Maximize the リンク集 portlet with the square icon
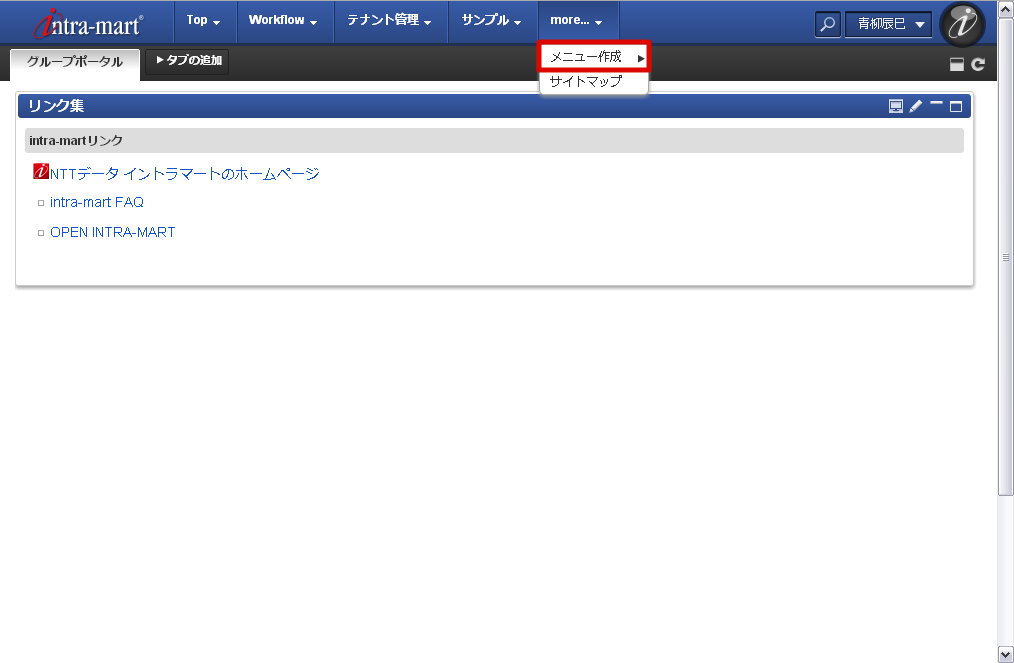 956,105
